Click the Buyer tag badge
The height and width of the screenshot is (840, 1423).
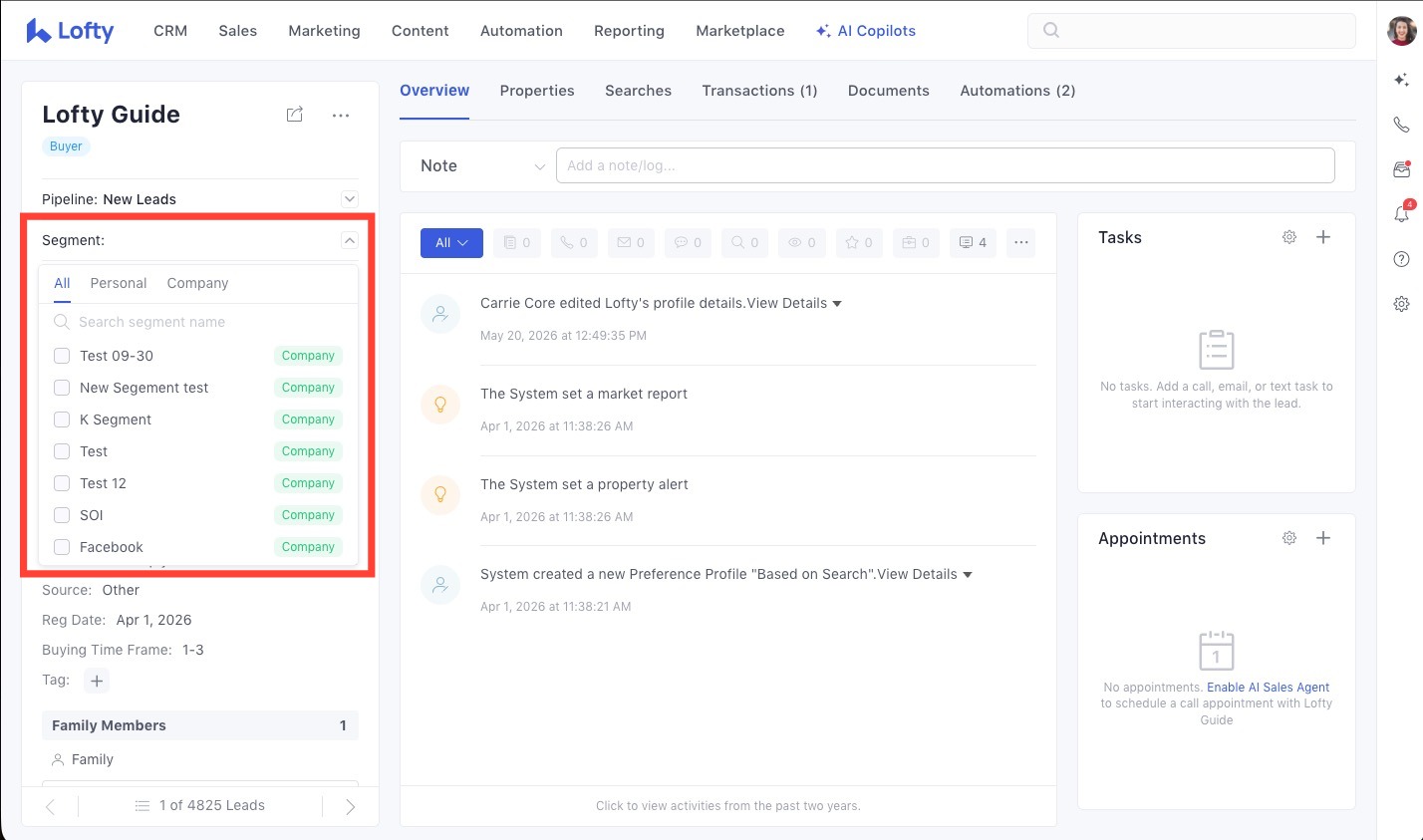[x=66, y=146]
